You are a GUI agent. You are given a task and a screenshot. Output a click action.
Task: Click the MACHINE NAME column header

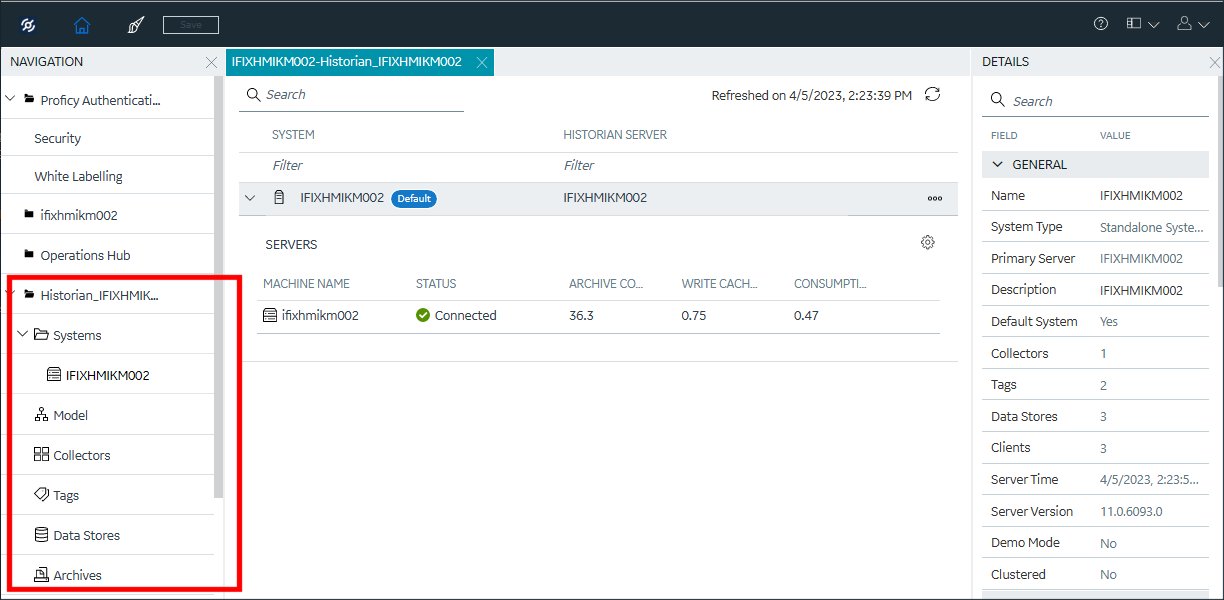click(306, 284)
